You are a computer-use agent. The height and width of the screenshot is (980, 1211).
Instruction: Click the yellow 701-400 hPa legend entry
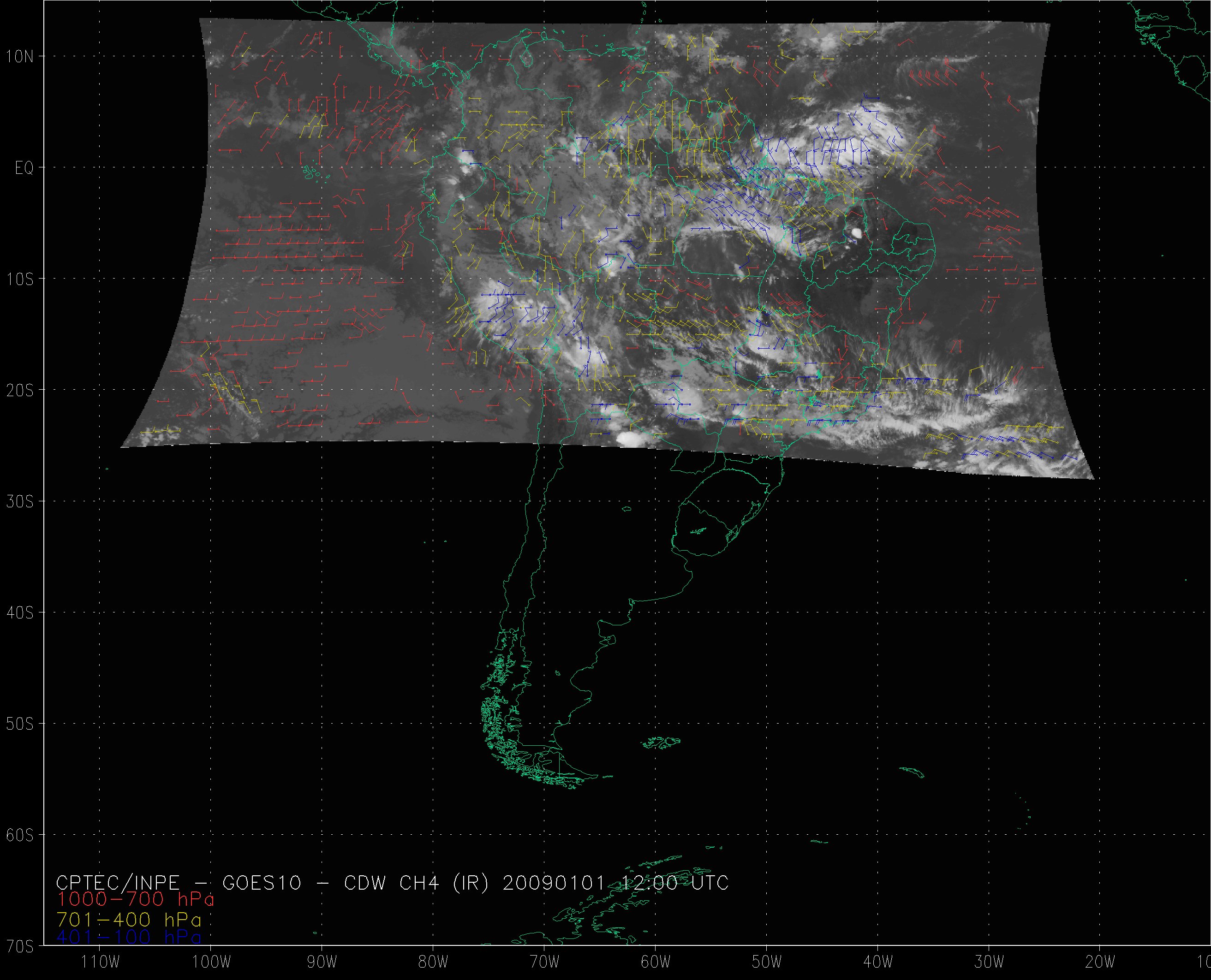click(129, 920)
